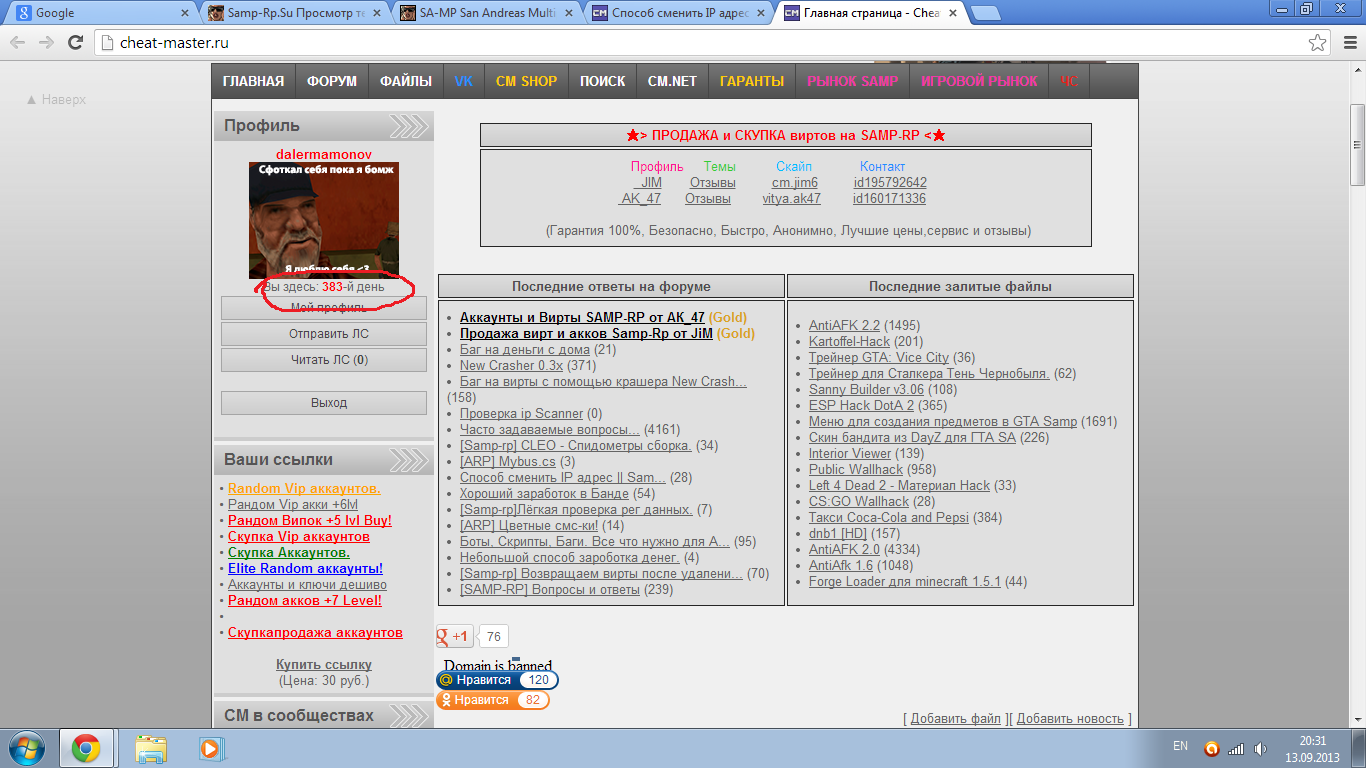Image resolution: width=1366 pixels, height=768 pixels.
Task: Open the Sanny Builder v3.06 link
Action: coord(867,390)
